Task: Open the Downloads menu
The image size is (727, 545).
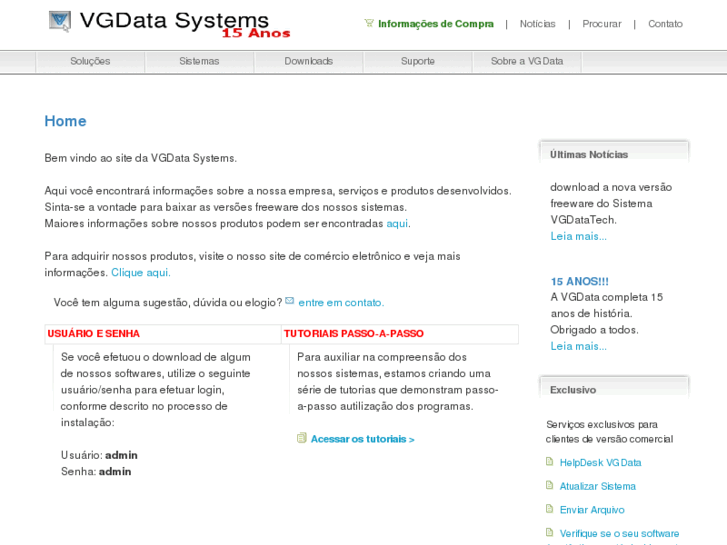Action: pos(309,61)
